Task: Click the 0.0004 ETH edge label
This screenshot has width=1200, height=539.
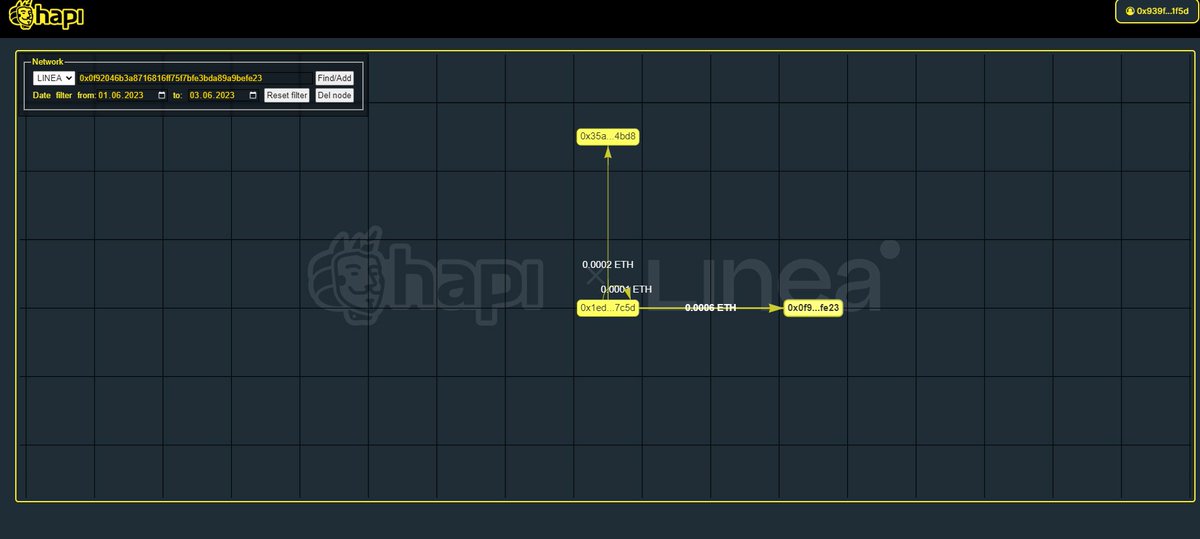Action: (x=626, y=289)
